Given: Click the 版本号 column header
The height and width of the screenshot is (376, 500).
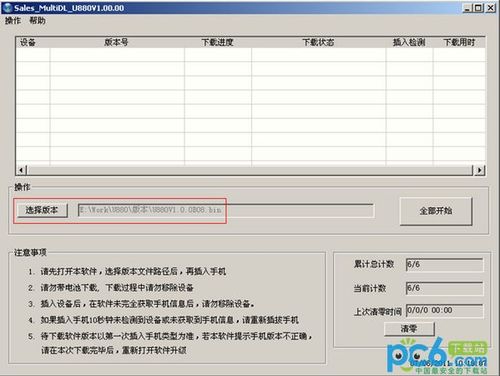Looking at the screenshot, I should point(117,42).
